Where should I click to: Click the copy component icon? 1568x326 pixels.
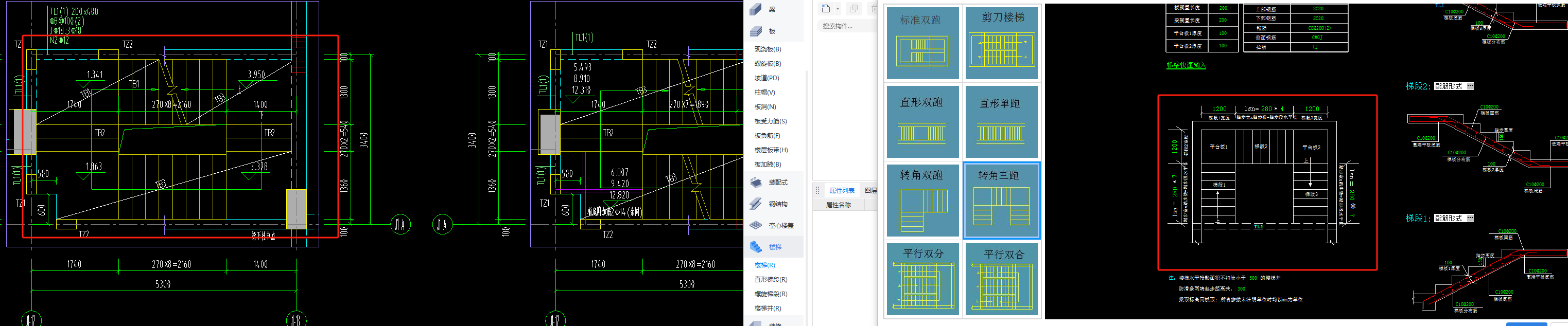[853, 9]
